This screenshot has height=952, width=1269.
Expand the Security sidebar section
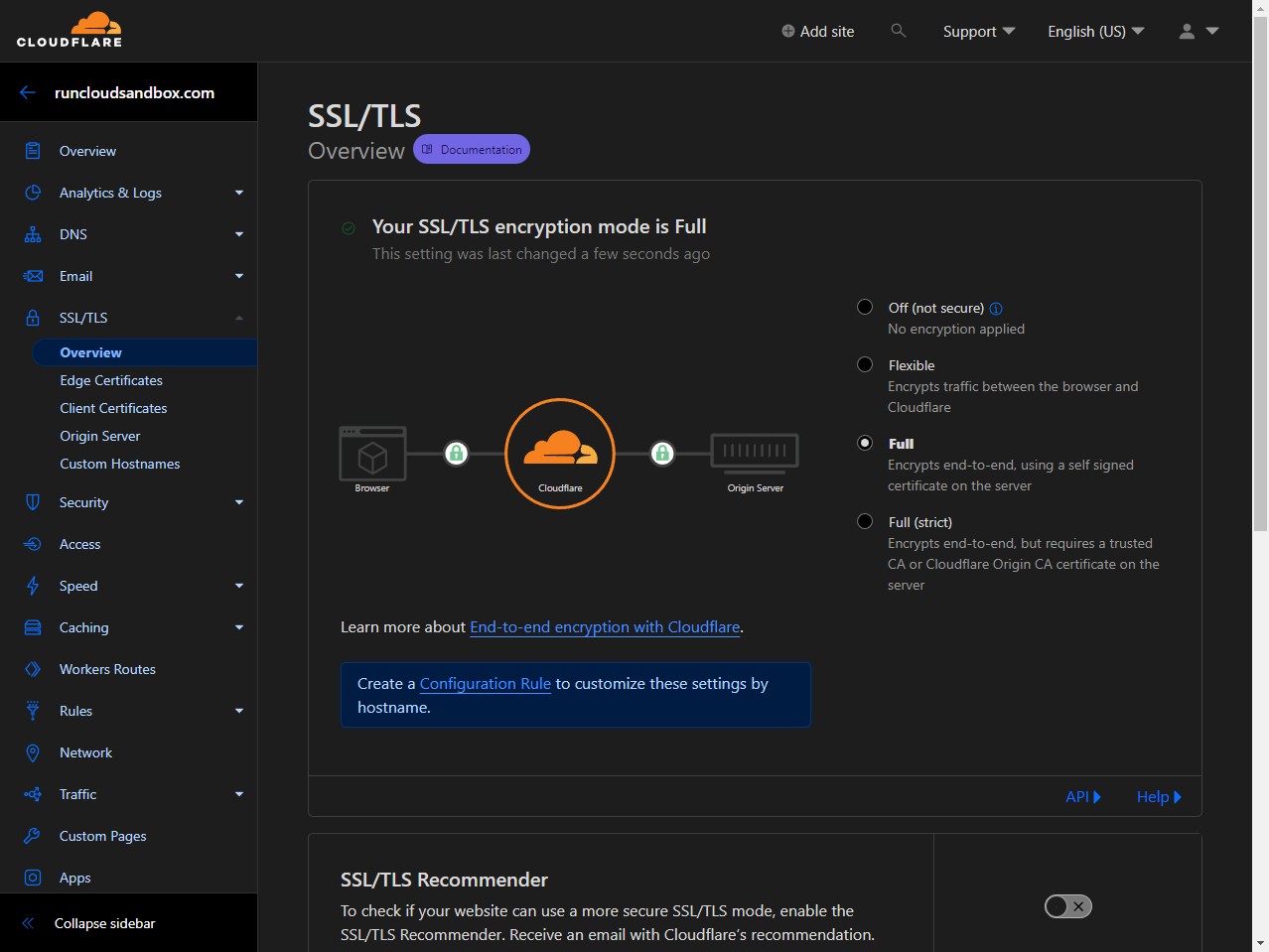239,502
